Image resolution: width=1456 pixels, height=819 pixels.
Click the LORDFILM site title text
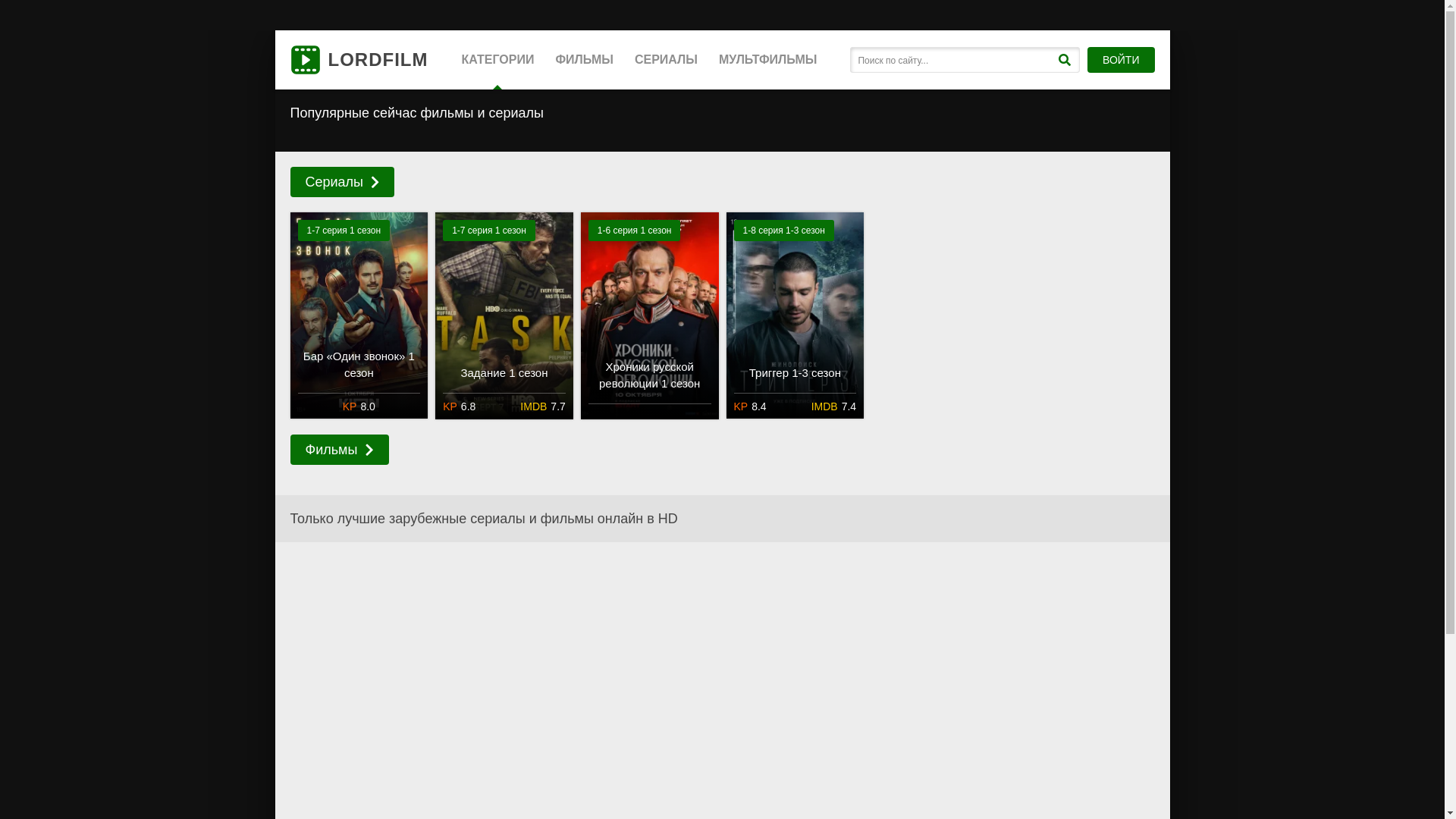[x=378, y=60]
